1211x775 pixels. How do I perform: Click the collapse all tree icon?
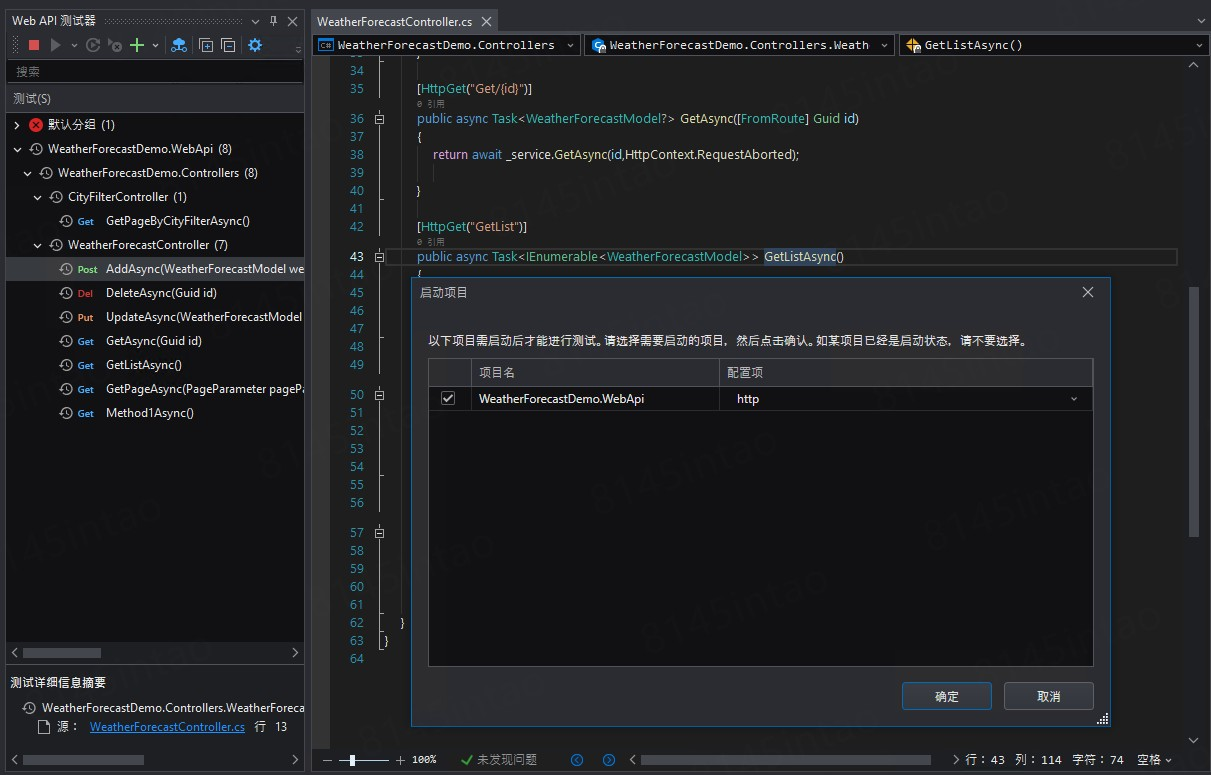228,45
